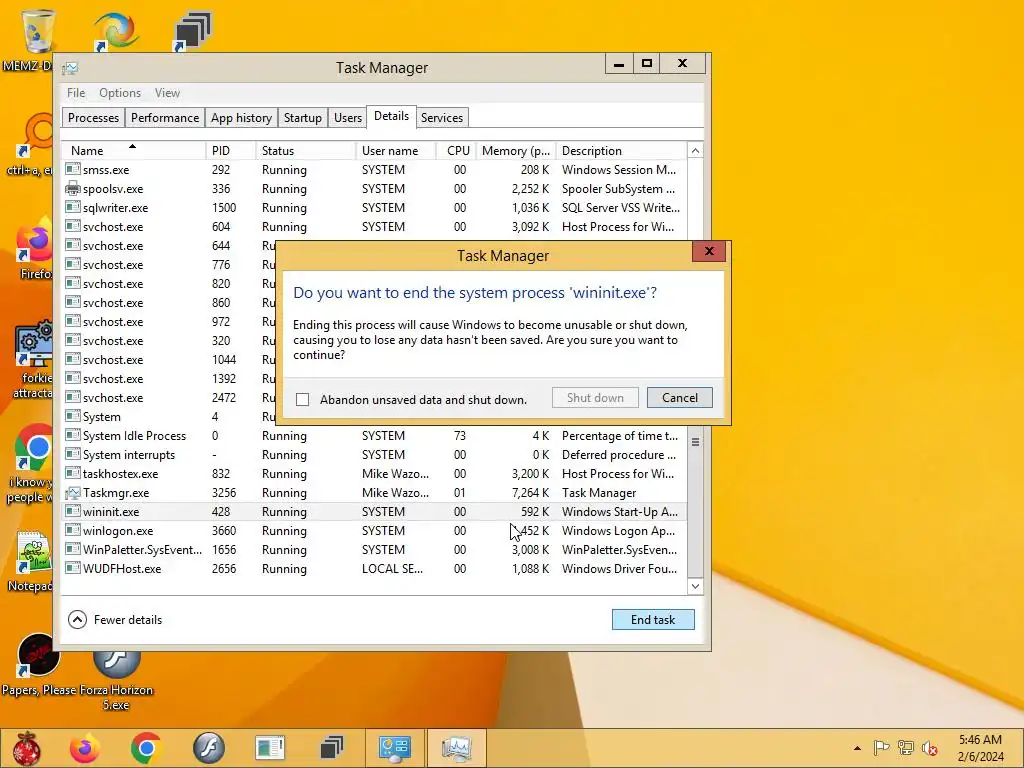Switch to the Processes tab
The image size is (1024, 768).
pyautogui.click(x=93, y=118)
